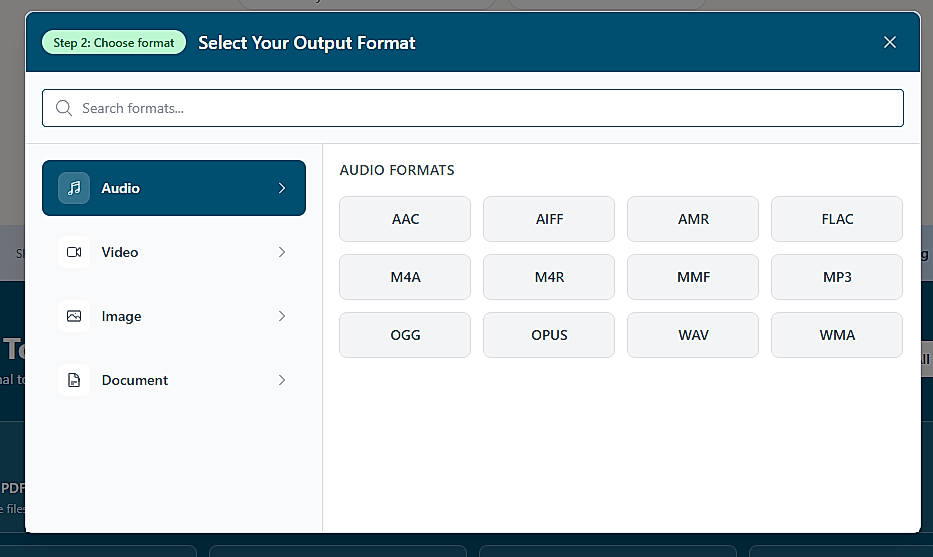Viewport: 933px width, 557px height.
Task: Choose M4A output format
Action: tap(405, 277)
